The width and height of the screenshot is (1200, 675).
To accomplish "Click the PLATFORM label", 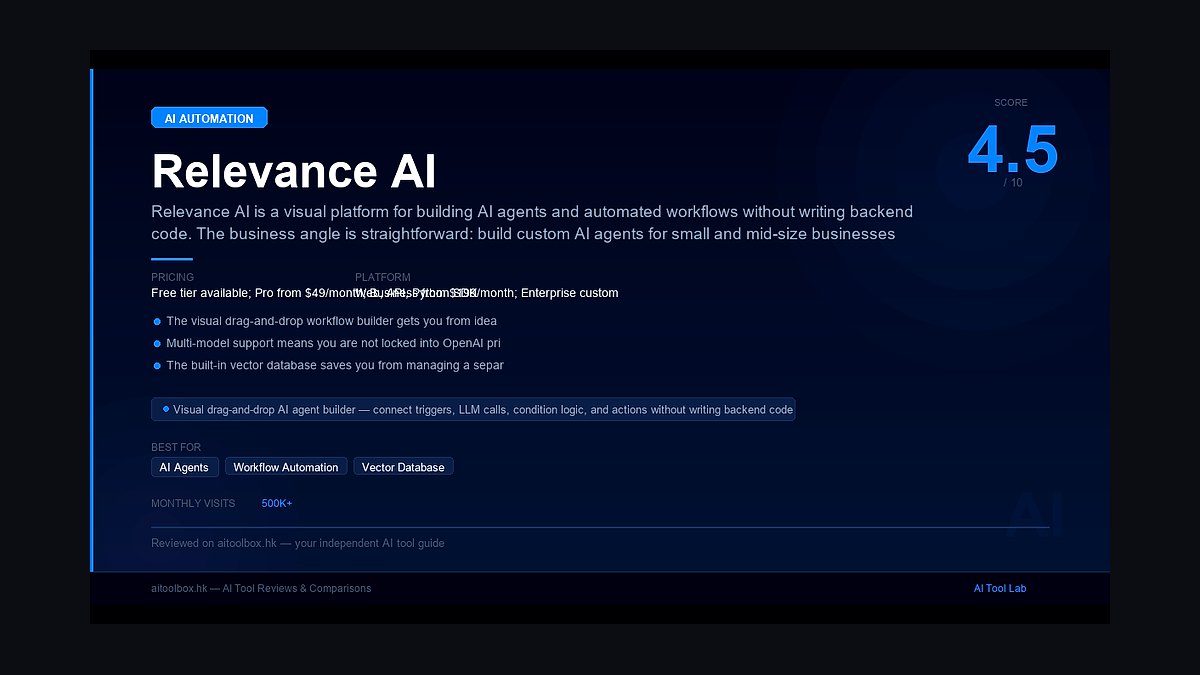I will click(x=383, y=277).
